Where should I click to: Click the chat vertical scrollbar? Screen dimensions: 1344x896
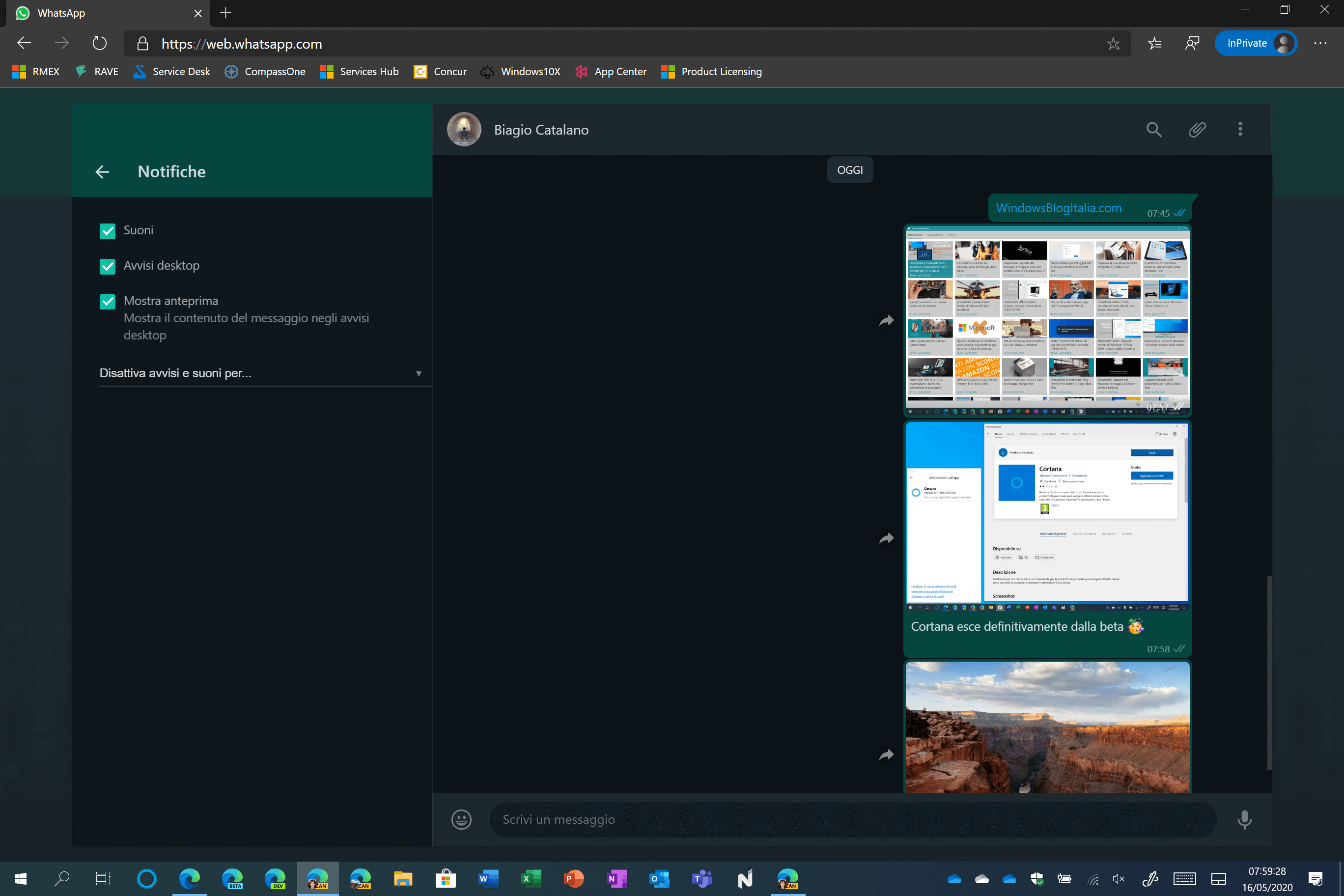pos(1269,672)
